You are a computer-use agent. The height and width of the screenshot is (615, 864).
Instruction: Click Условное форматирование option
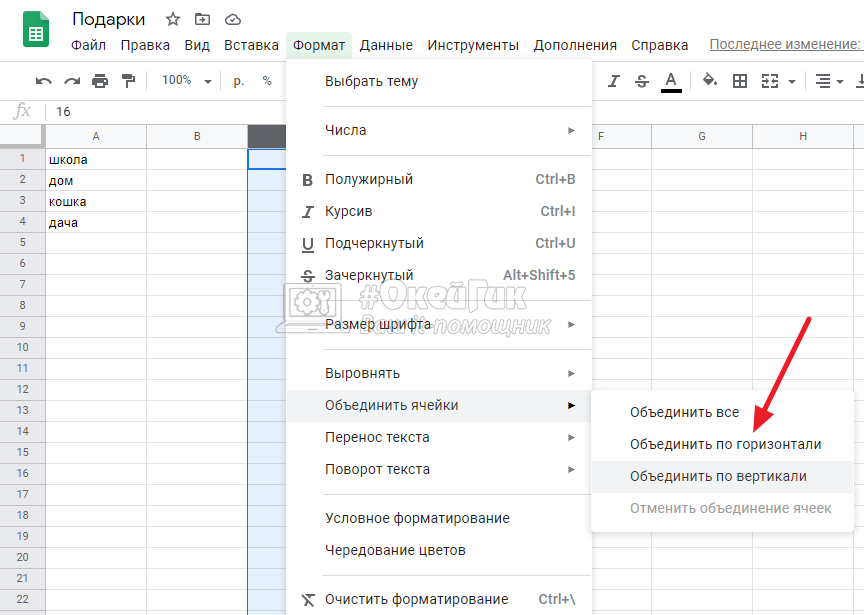417,518
